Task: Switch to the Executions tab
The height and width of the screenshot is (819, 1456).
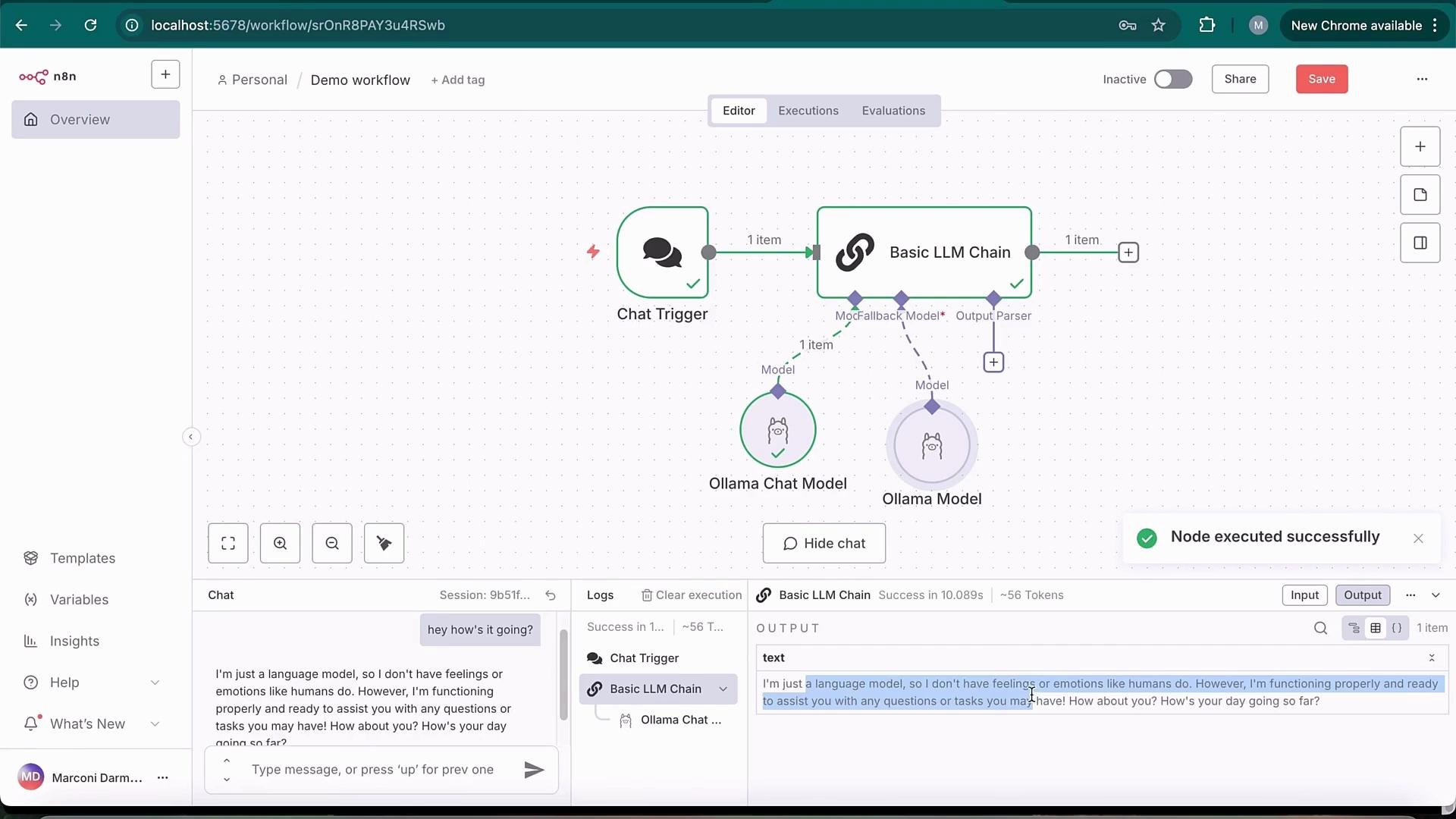Action: point(808,111)
